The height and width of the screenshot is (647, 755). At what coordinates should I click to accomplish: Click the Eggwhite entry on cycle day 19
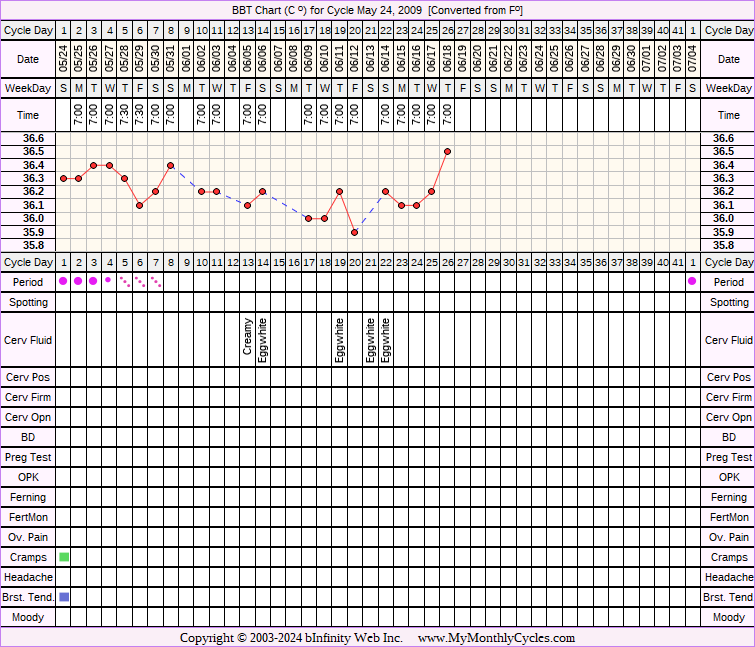point(340,338)
